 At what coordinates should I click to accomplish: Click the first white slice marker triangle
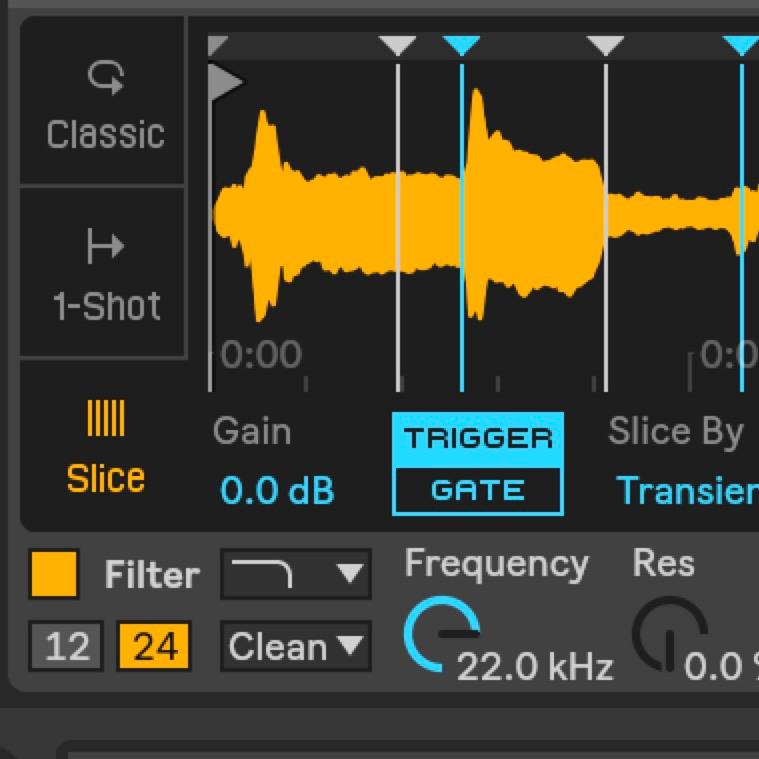pos(398,45)
